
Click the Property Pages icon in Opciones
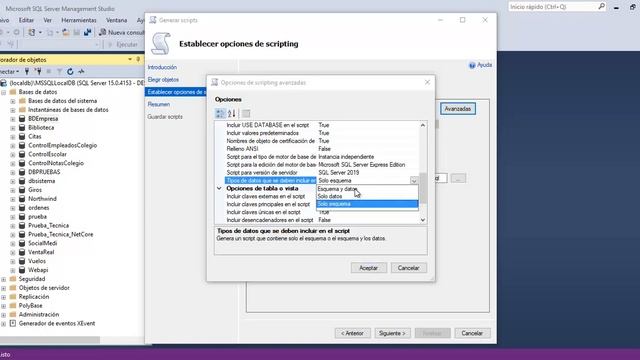(246, 113)
